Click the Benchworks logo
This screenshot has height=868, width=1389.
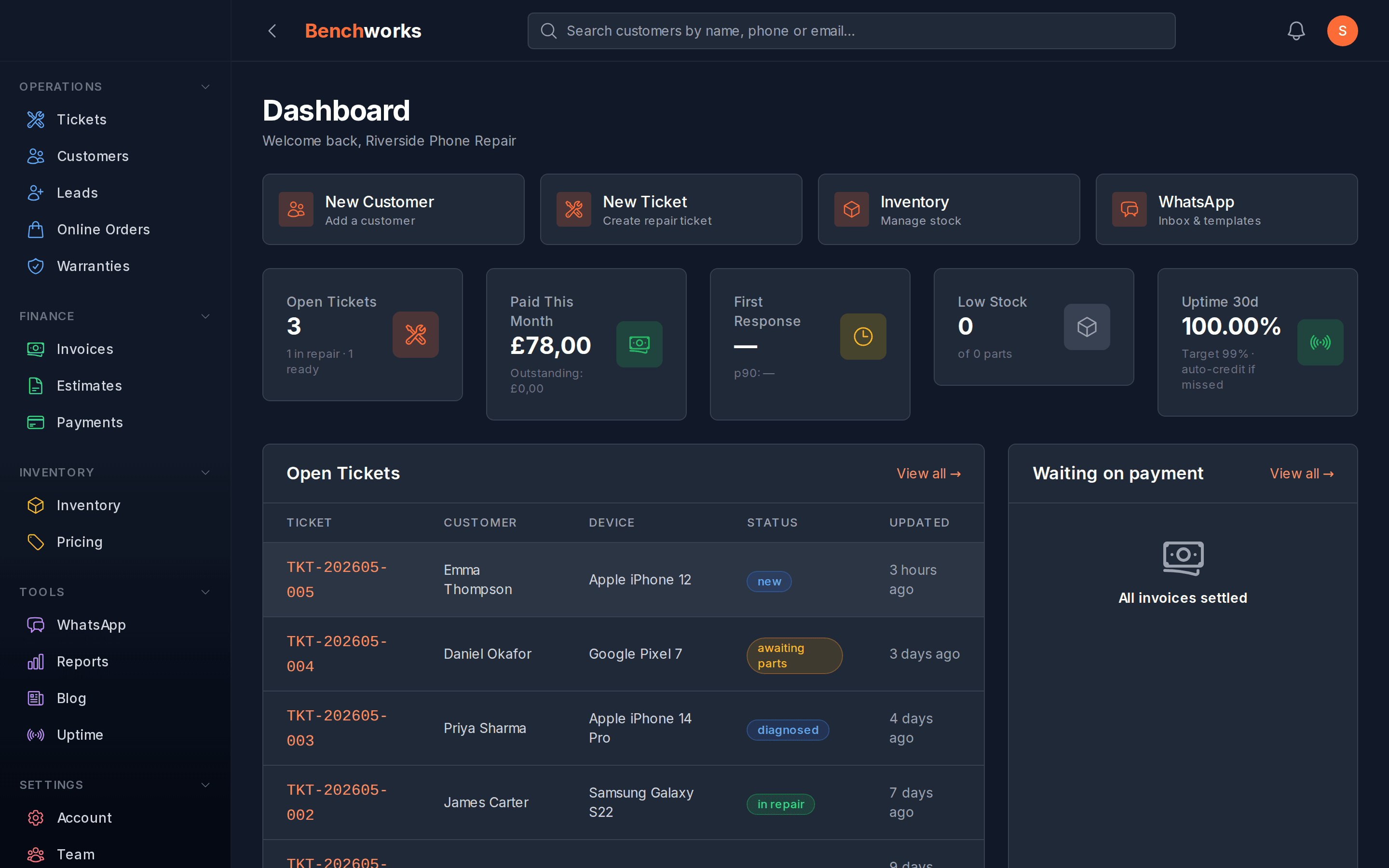click(363, 31)
